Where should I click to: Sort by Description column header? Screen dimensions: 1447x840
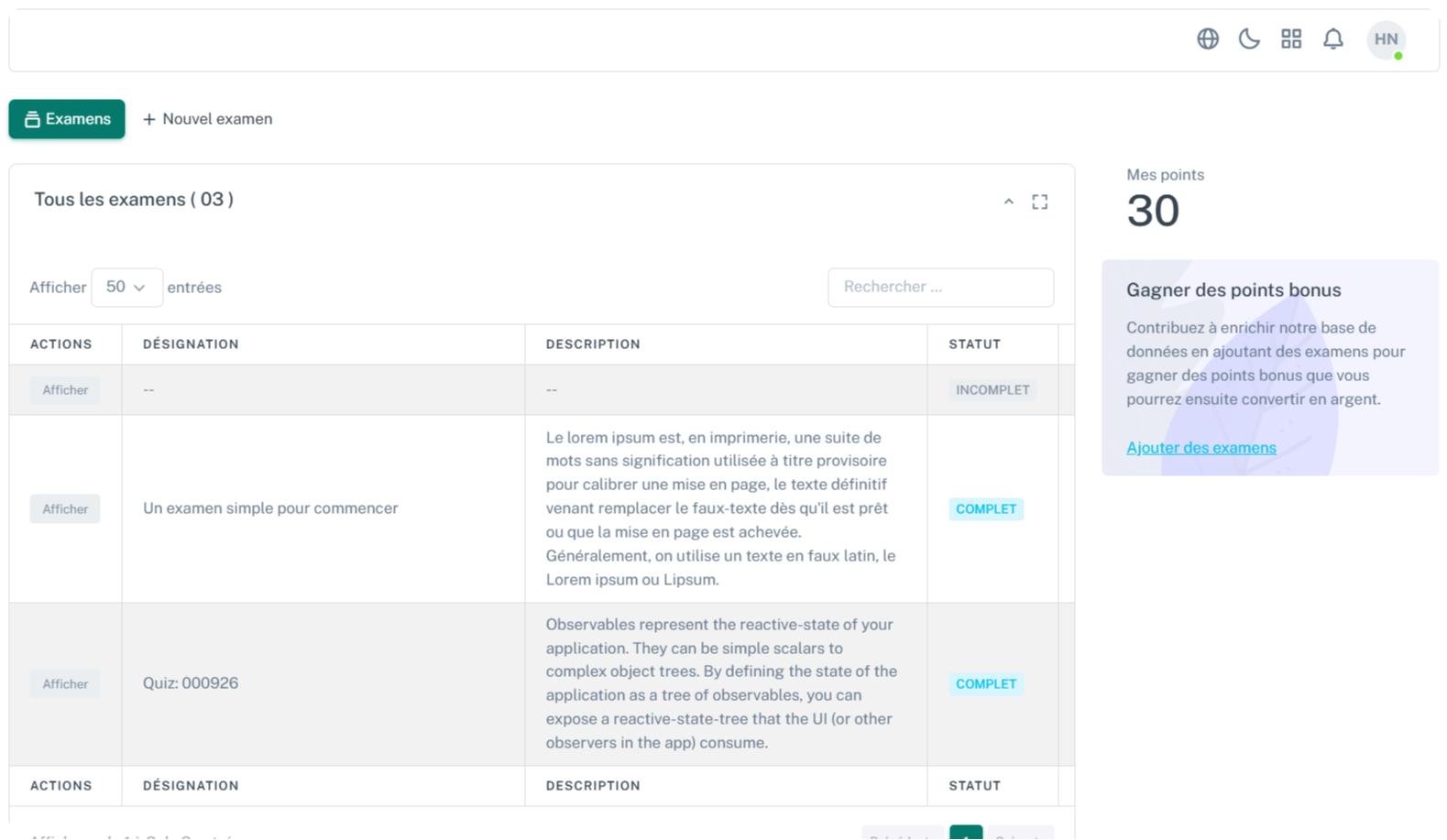point(593,344)
